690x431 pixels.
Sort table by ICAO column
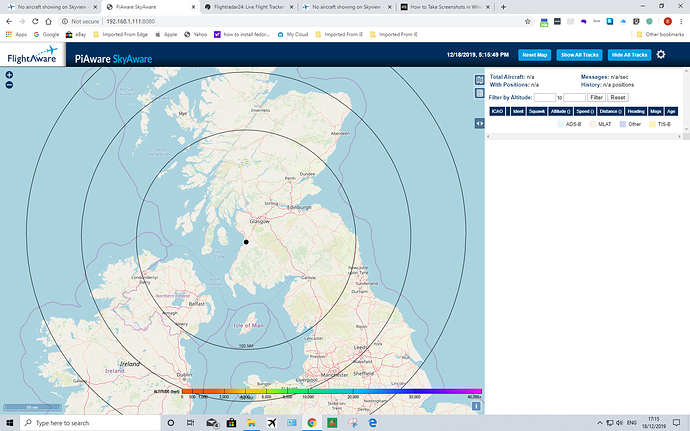click(x=497, y=111)
